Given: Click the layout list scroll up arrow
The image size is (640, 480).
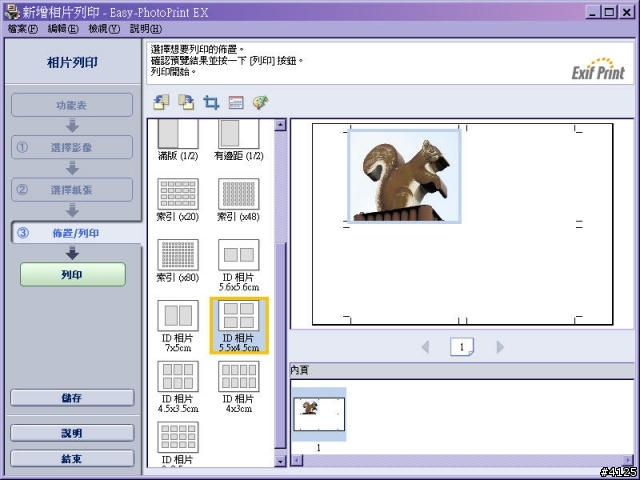Looking at the screenshot, I should click(x=280, y=125).
